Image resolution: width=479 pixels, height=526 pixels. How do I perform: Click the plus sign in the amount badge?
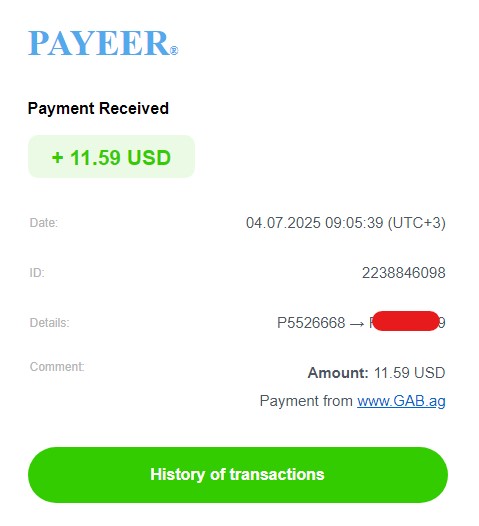pyautogui.click(x=58, y=157)
